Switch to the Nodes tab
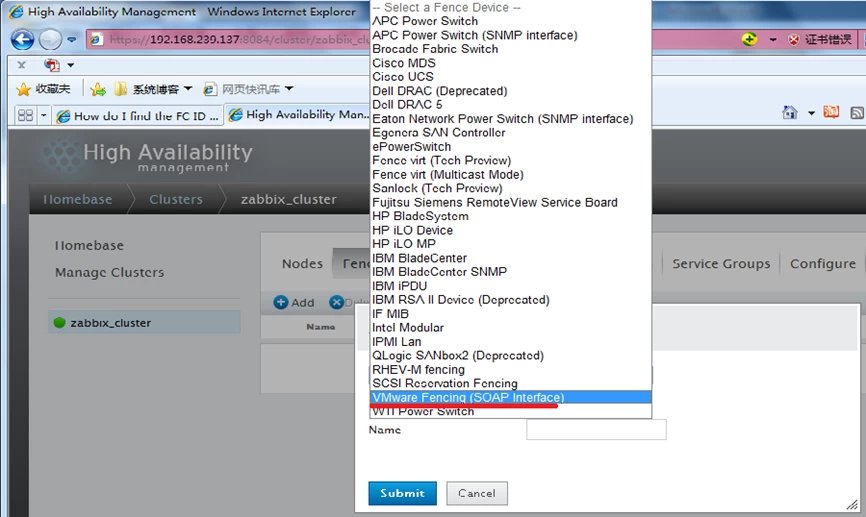Screen dimensions: 866x517 pyautogui.click(x=302, y=263)
